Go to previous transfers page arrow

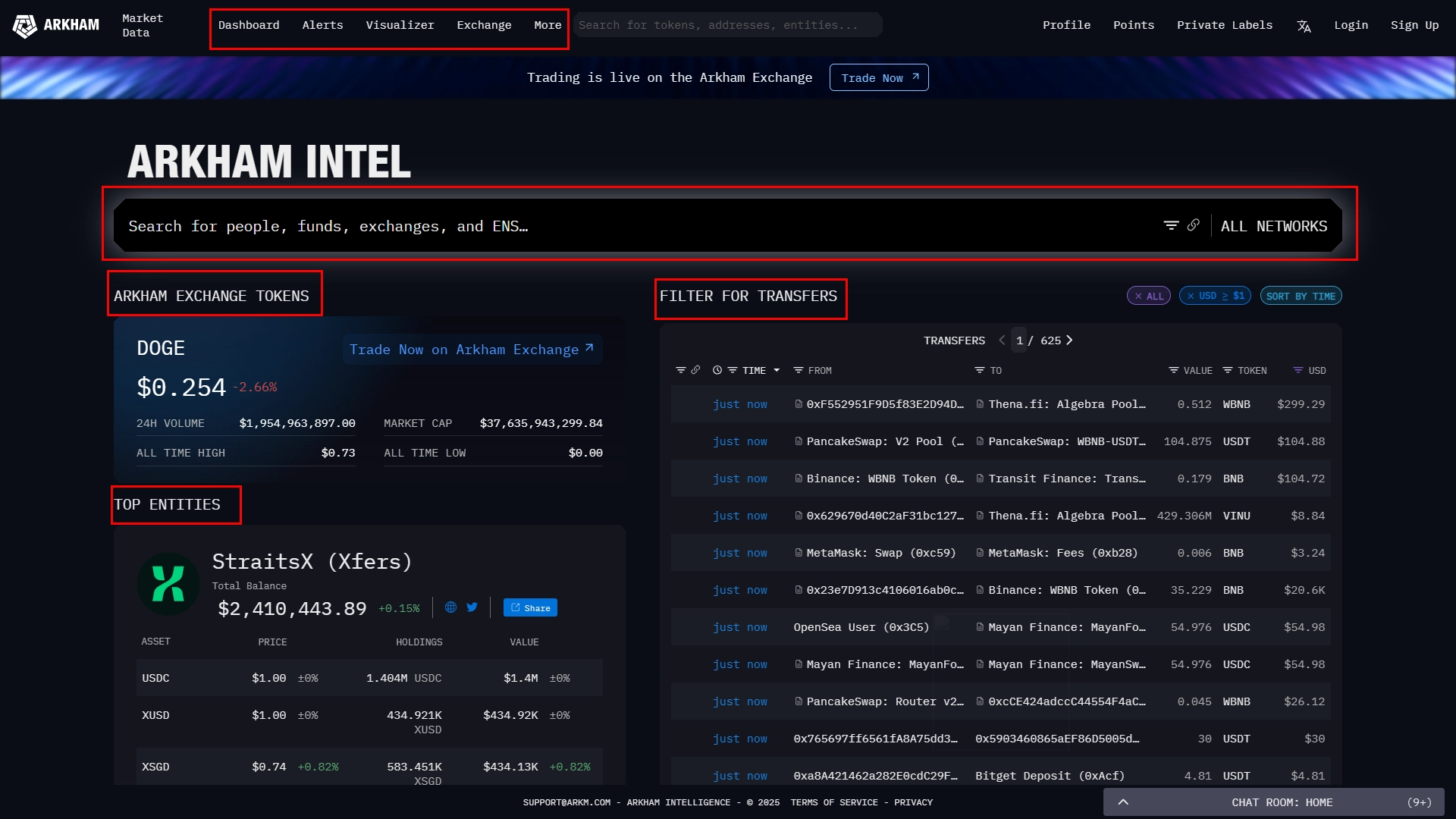click(x=1002, y=340)
